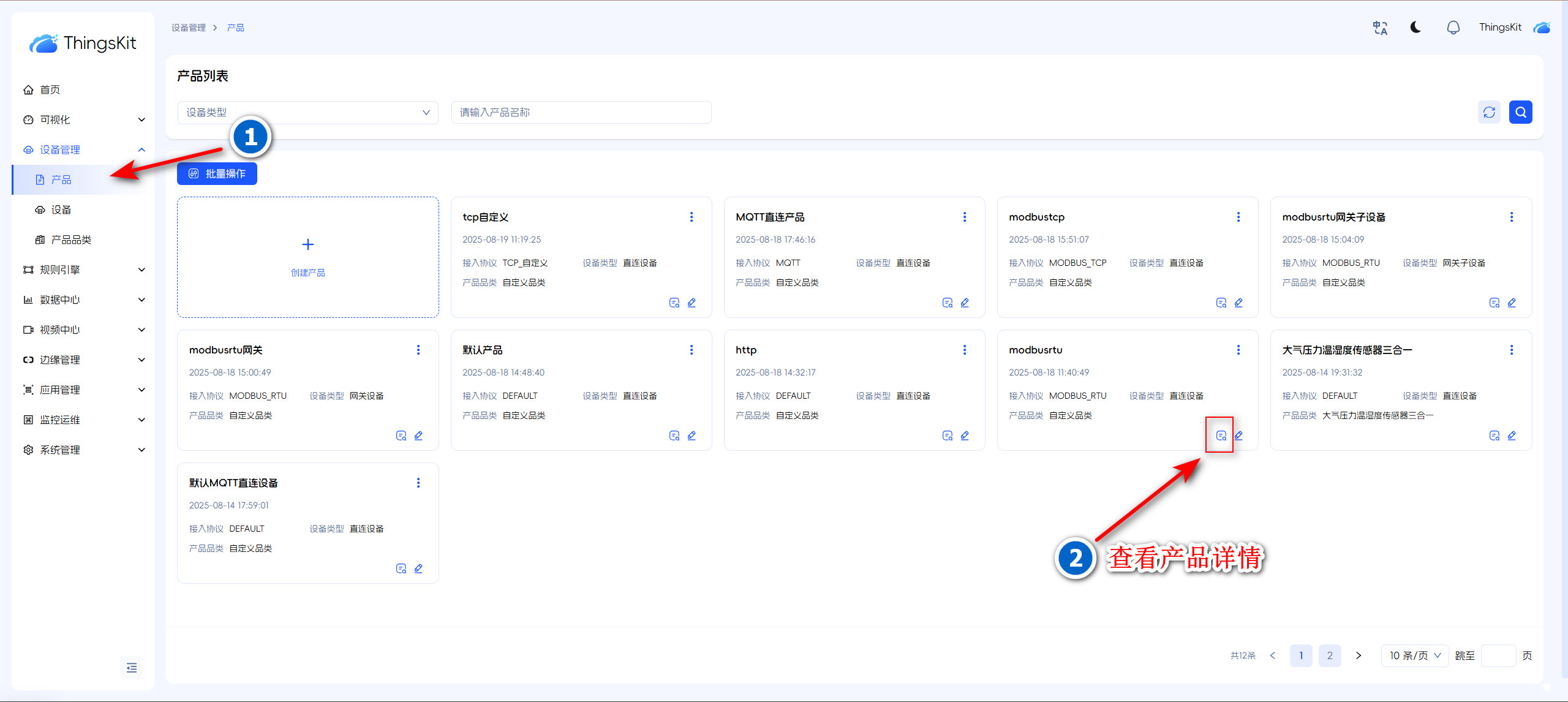This screenshot has height=702, width=1568.
Task: Click edit pencil icon on tcp自定义 card
Action: tap(692, 303)
